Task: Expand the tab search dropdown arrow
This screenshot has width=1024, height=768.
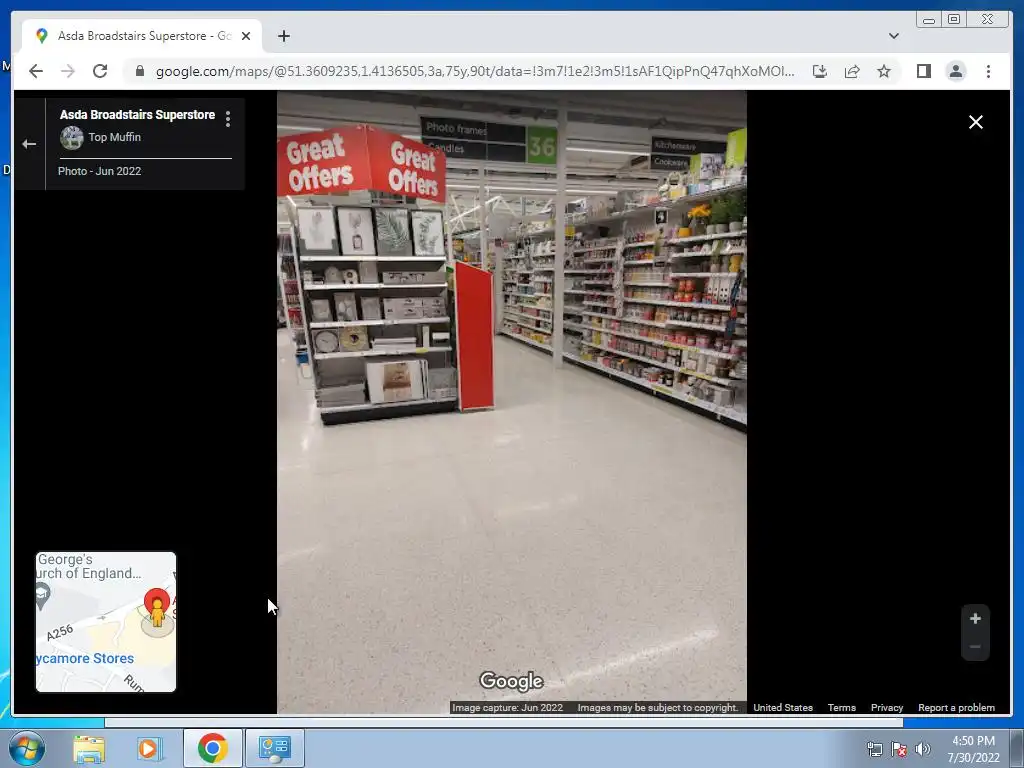Action: click(x=893, y=36)
